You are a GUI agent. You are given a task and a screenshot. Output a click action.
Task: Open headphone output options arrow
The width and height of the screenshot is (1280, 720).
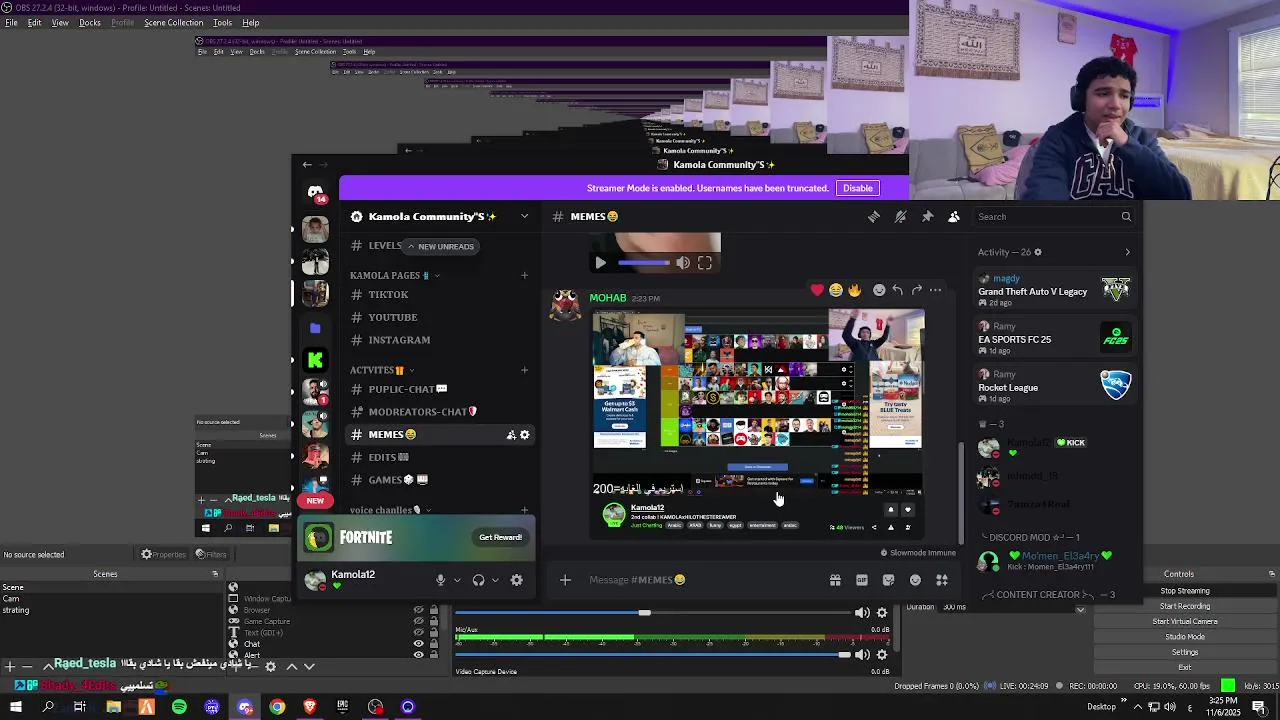[x=495, y=580]
